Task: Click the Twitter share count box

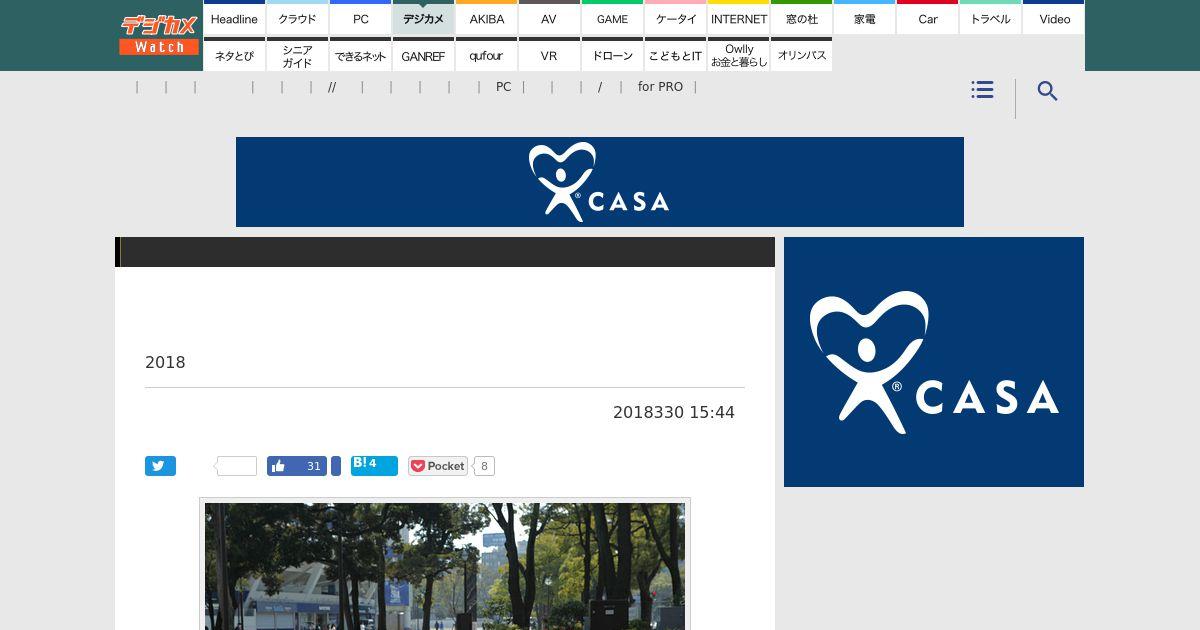Action: [x=236, y=466]
